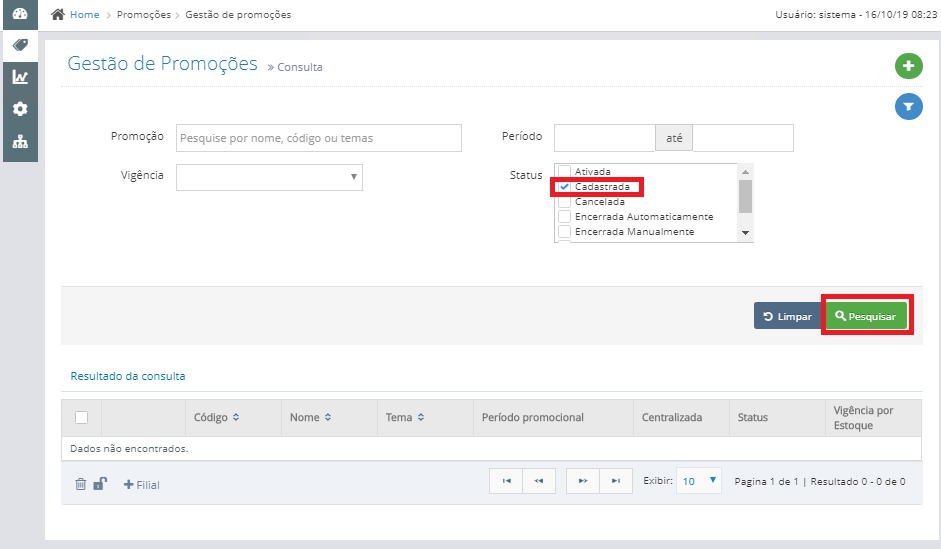Open the settings gear sidebar icon
This screenshot has height=549, width=941.
point(20,109)
